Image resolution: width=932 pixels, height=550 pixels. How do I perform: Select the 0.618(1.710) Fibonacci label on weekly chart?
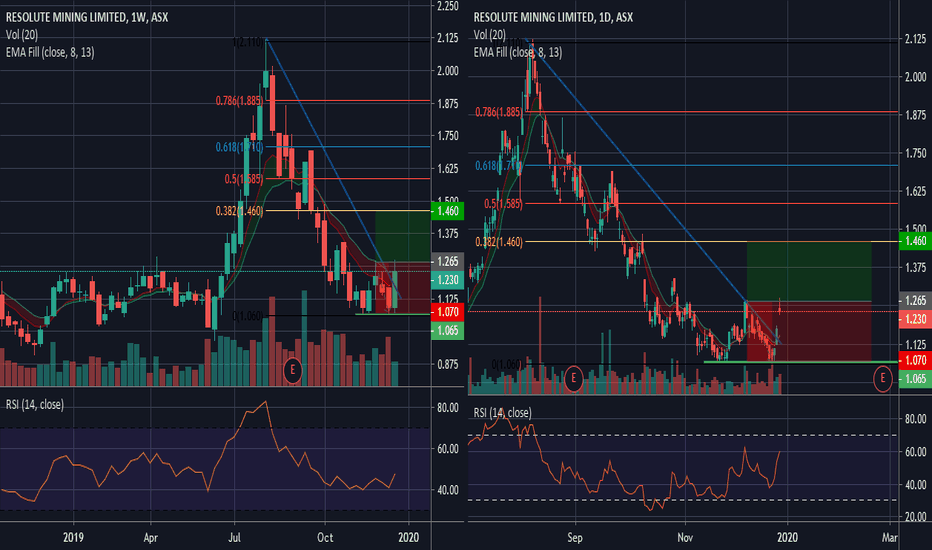pos(239,147)
